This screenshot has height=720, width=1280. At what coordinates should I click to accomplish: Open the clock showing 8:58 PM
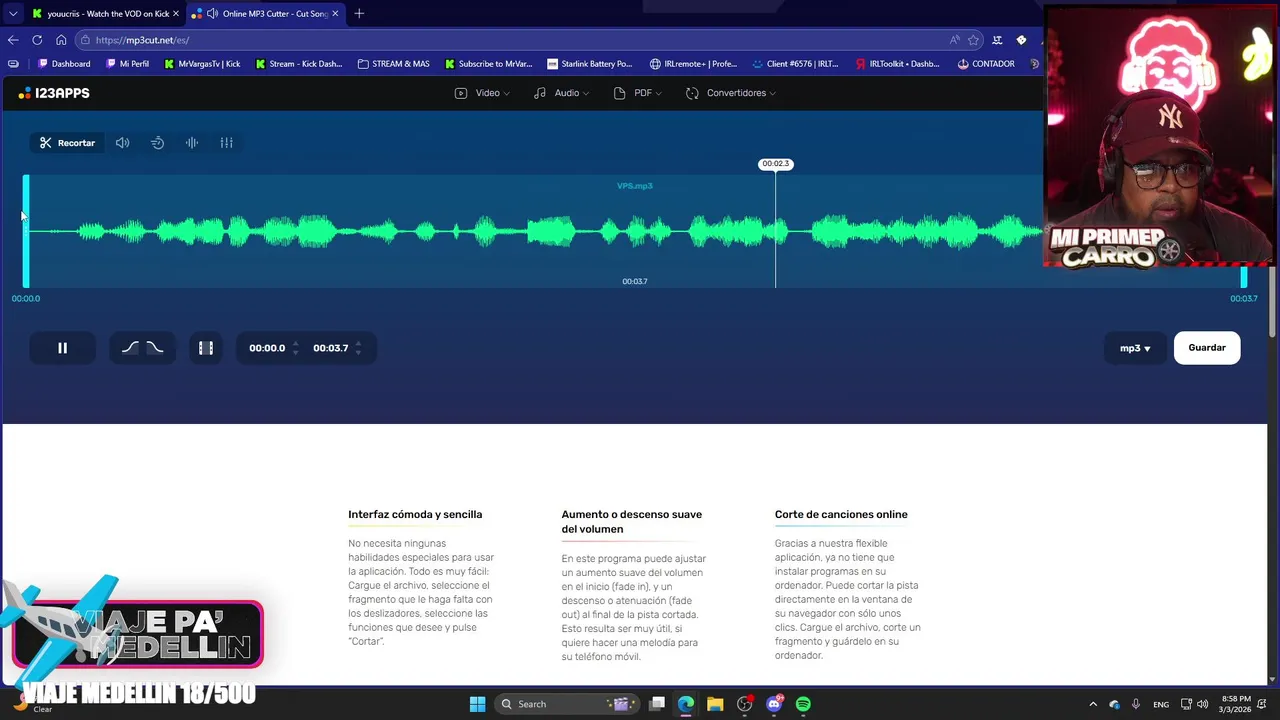point(1235,704)
